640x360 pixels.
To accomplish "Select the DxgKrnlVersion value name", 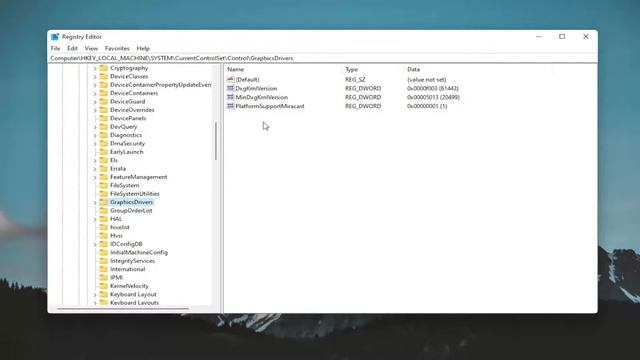I will pos(256,88).
